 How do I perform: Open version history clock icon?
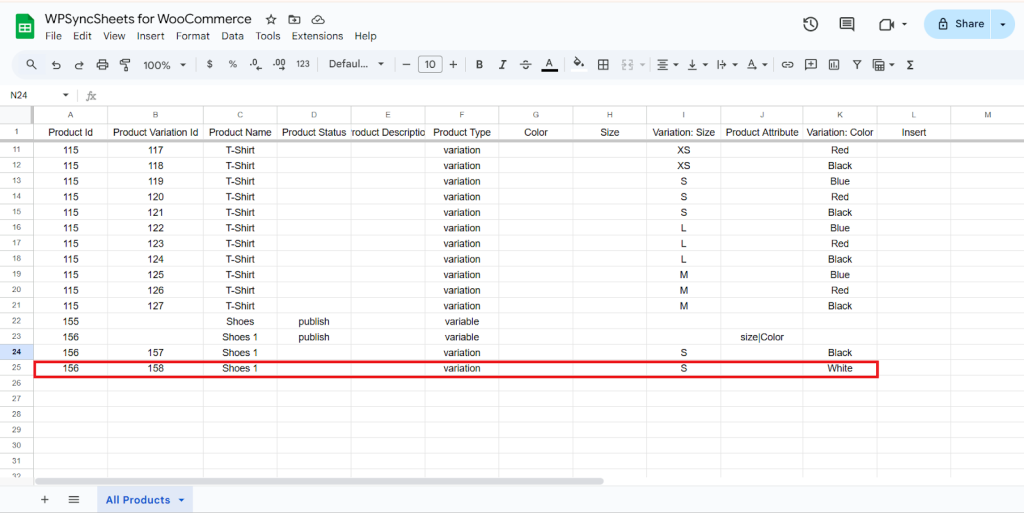[810, 24]
